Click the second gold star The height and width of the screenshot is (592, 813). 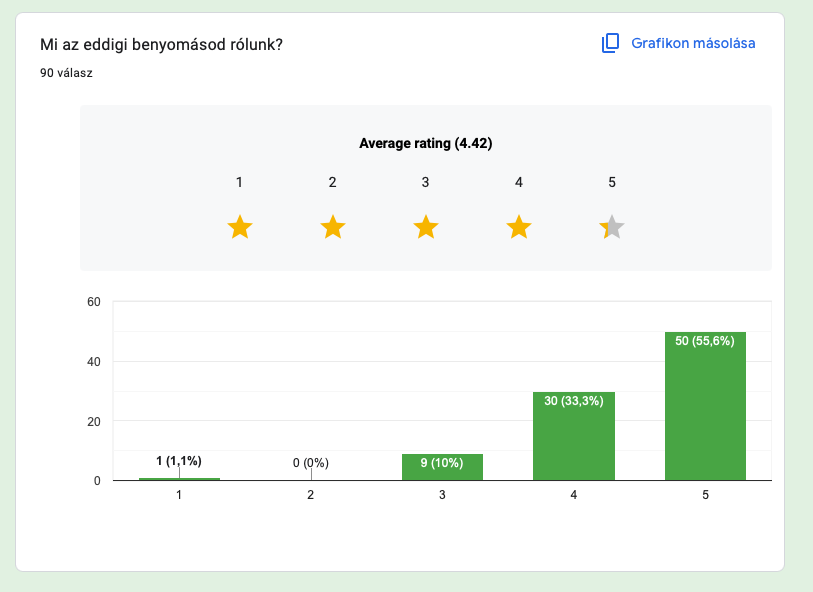coord(333,228)
